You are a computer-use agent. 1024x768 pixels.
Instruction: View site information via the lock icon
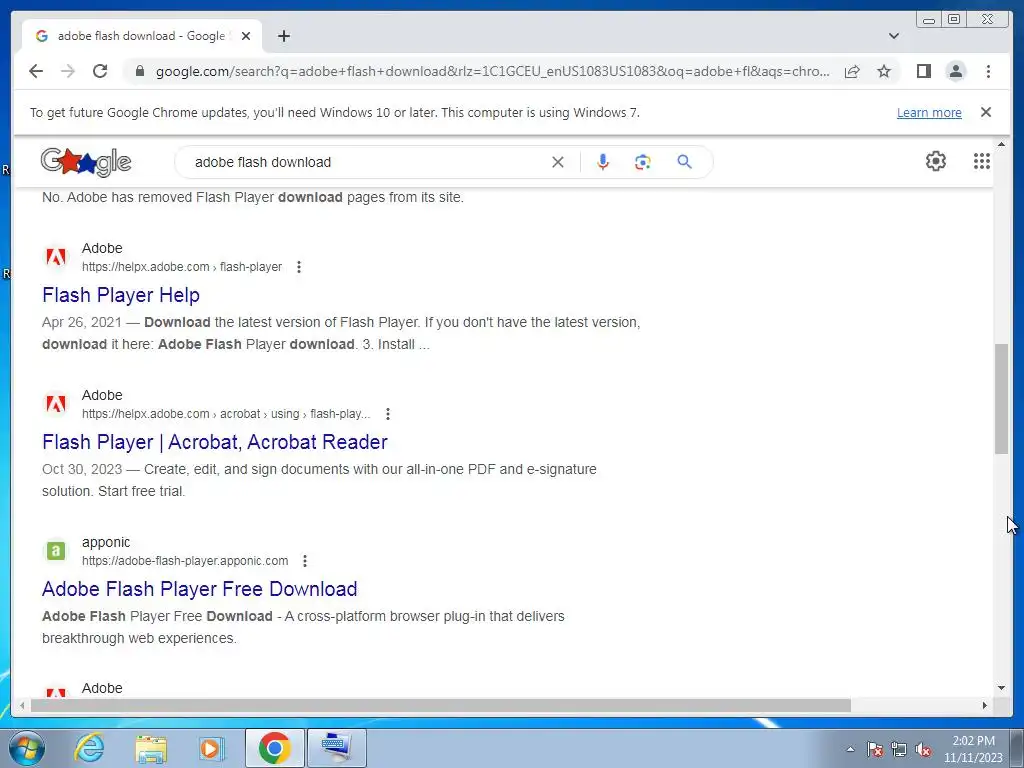(139, 71)
